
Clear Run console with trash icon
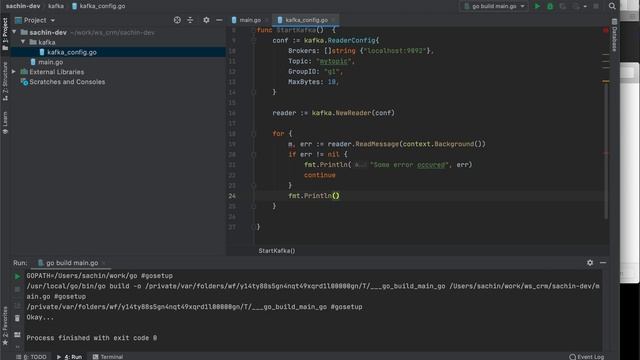pyautogui.click(x=17, y=318)
